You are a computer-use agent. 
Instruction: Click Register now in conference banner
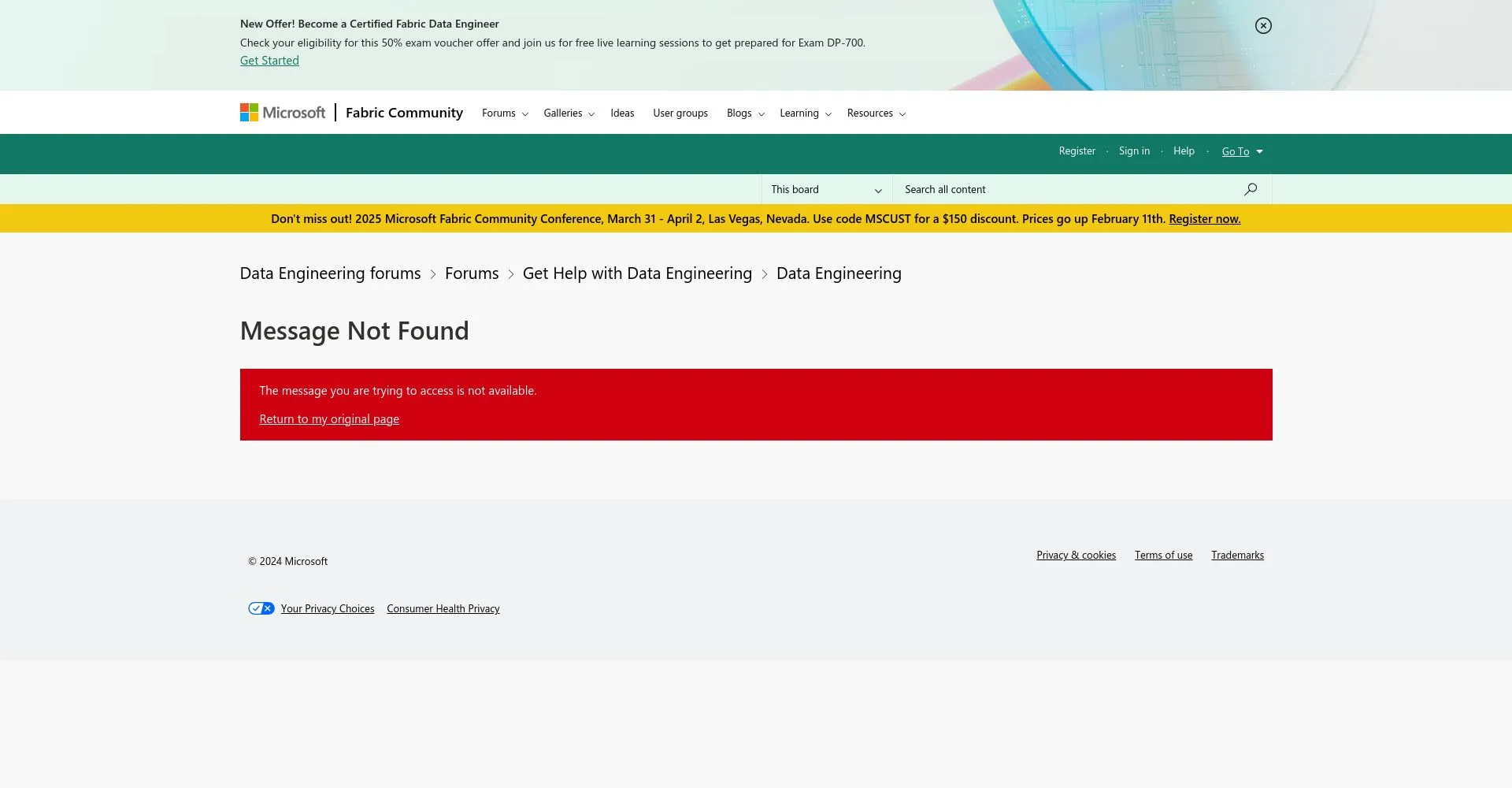pos(1204,219)
